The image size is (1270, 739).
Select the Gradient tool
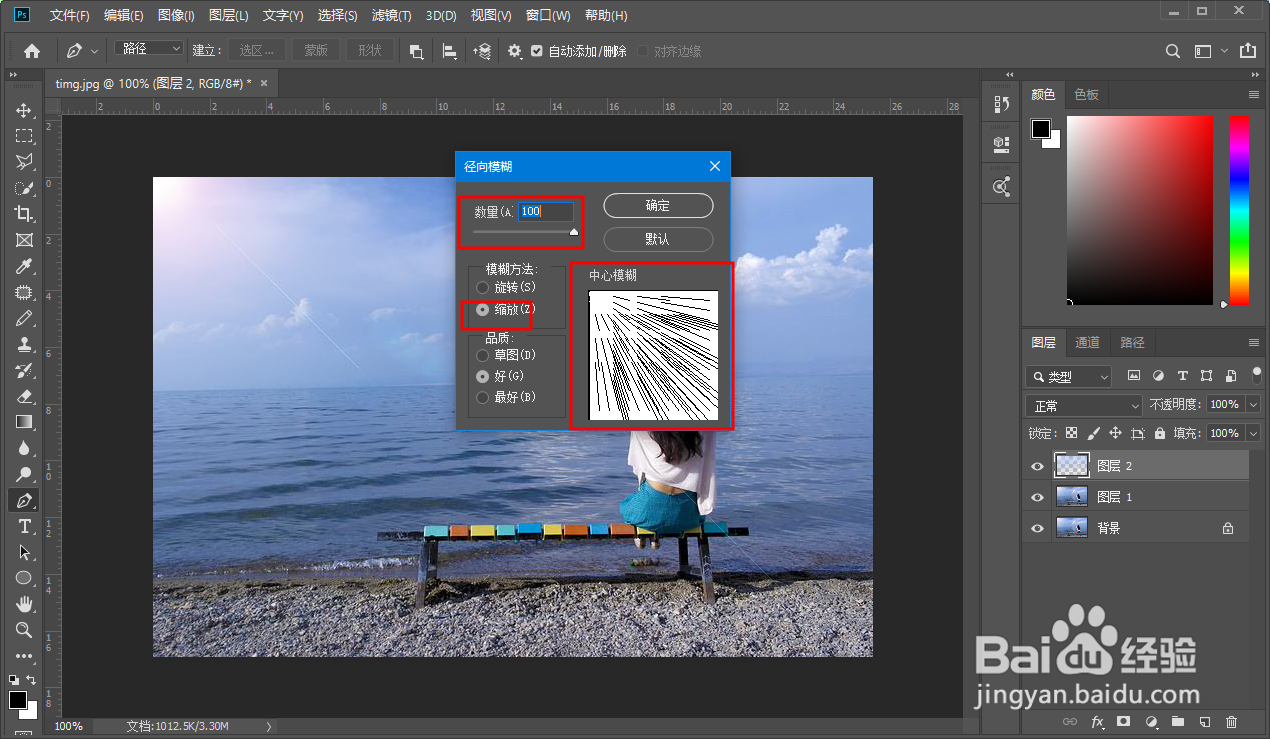(x=24, y=422)
